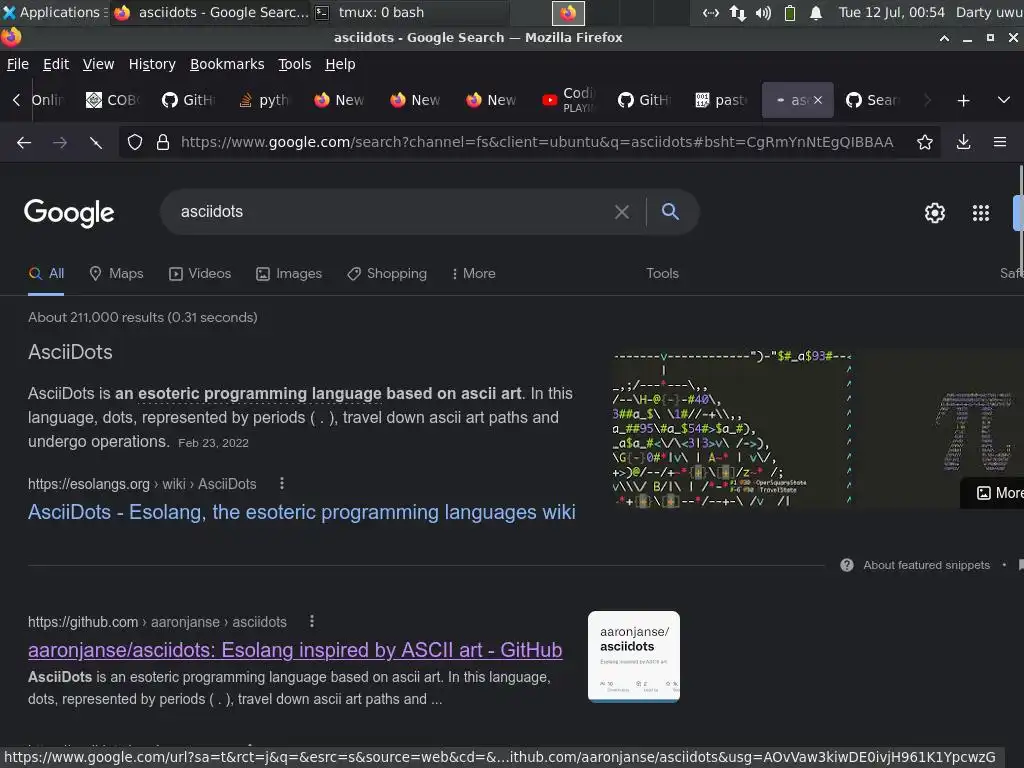Image resolution: width=1024 pixels, height=768 pixels.
Task: Open the tracking protection shield icon
Action: pos(135,142)
